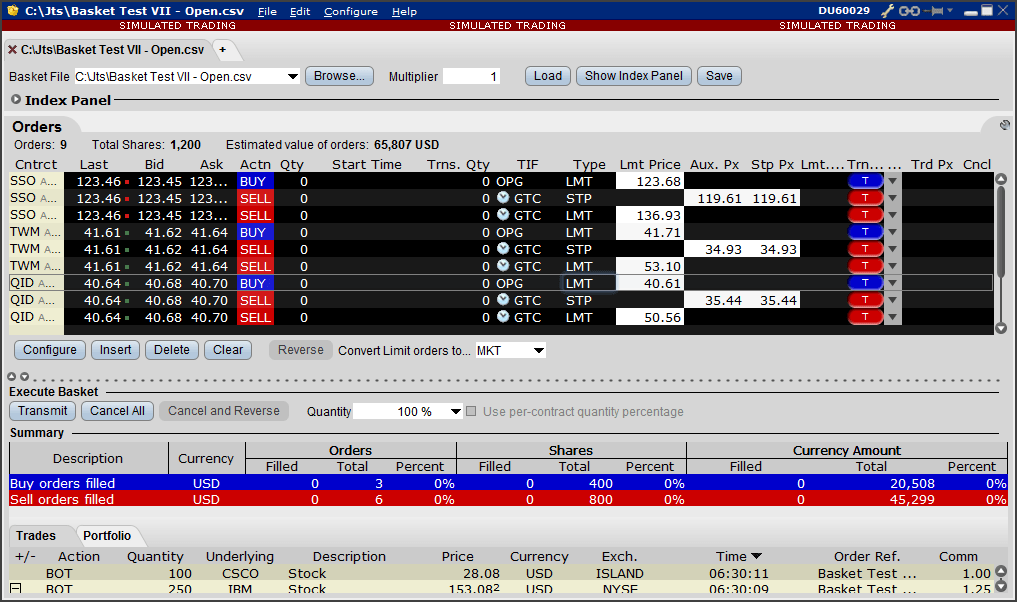Open the Basket File path combo box
This screenshot has width=1017, height=602.
[x=293, y=75]
